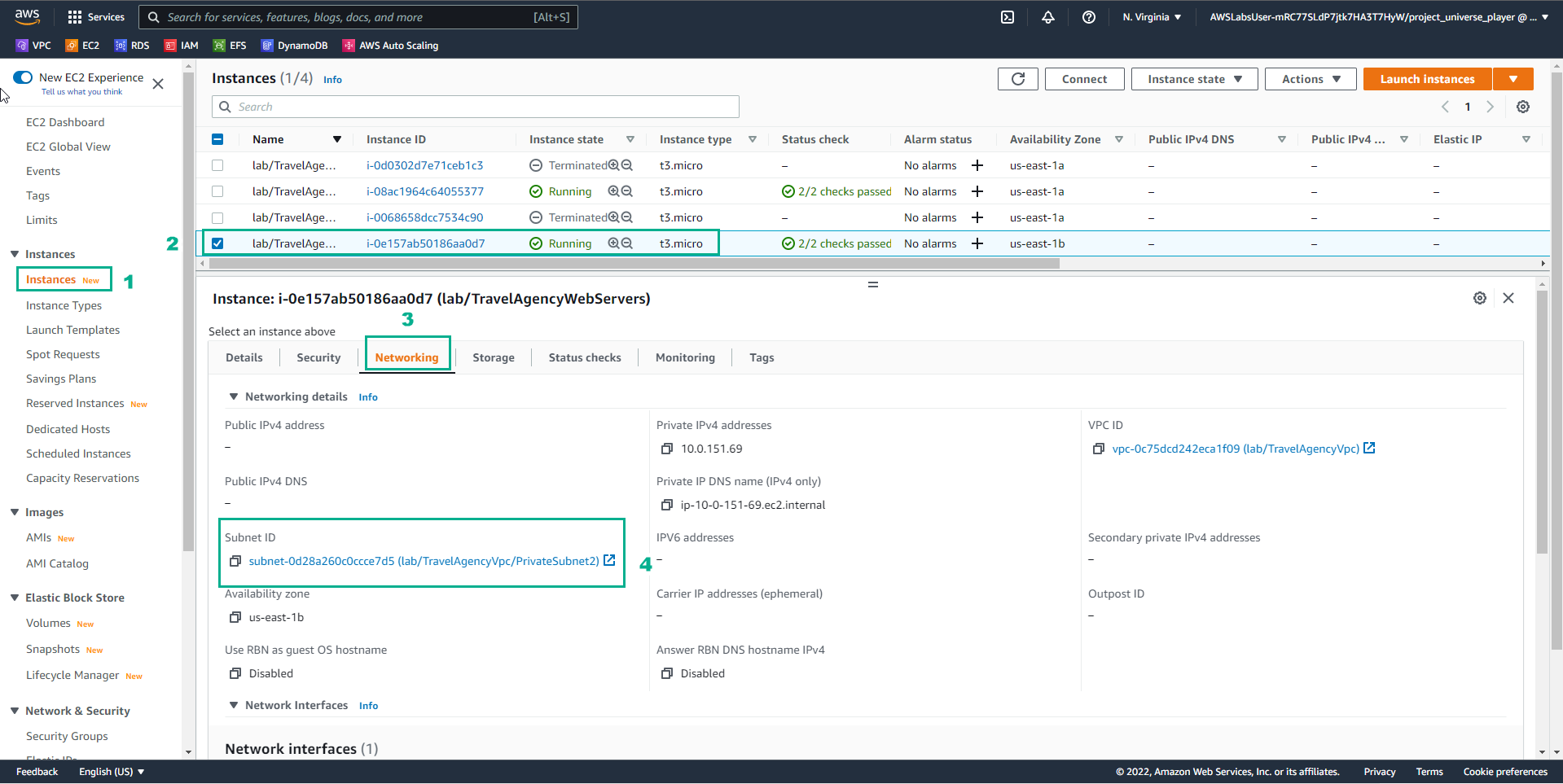Open the EC2 shortcut in favorites bar
Image resolution: width=1563 pixels, height=784 pixels.
point(82,46)
